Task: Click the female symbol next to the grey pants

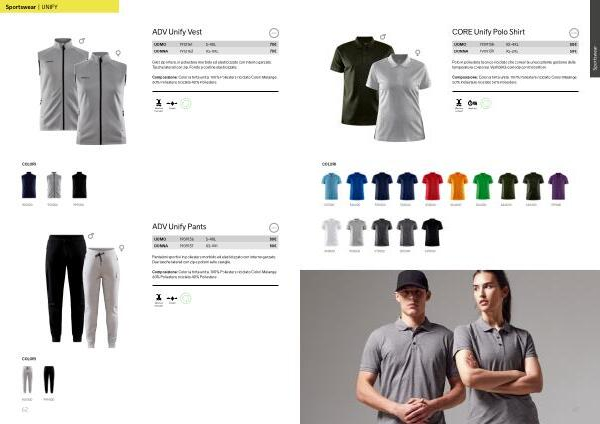Action: (122, 248)
